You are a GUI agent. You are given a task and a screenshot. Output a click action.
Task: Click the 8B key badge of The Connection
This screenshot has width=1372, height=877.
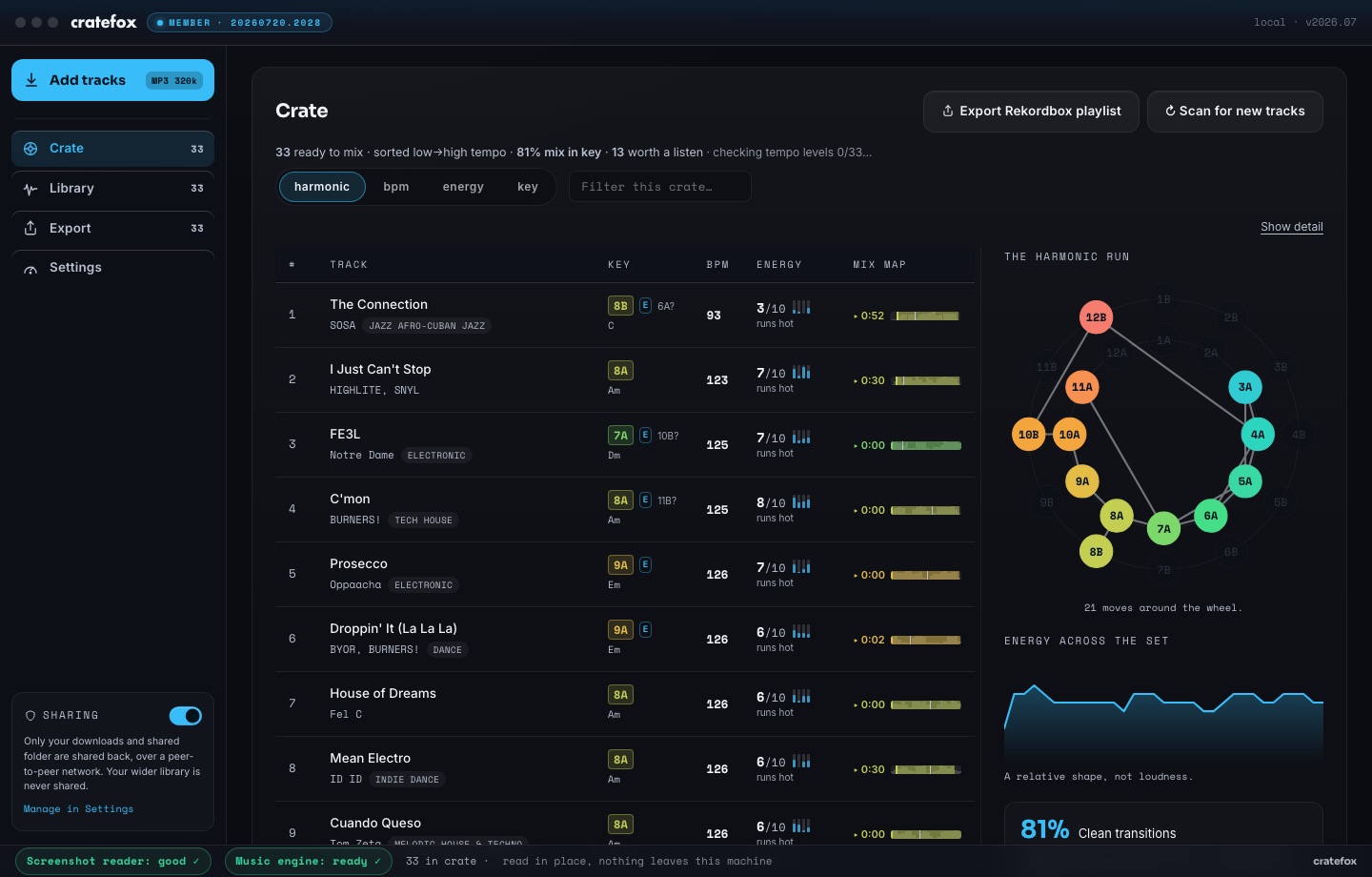620,306
